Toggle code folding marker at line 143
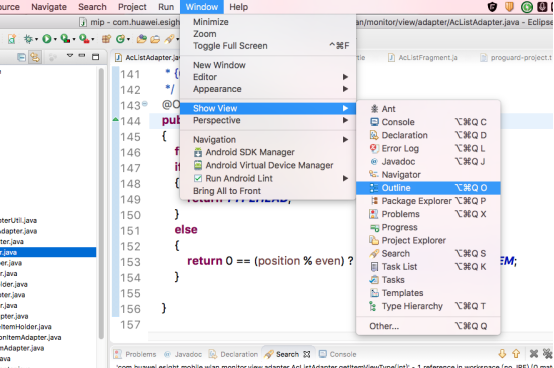The image size is (554, 368). pos(145,103)
